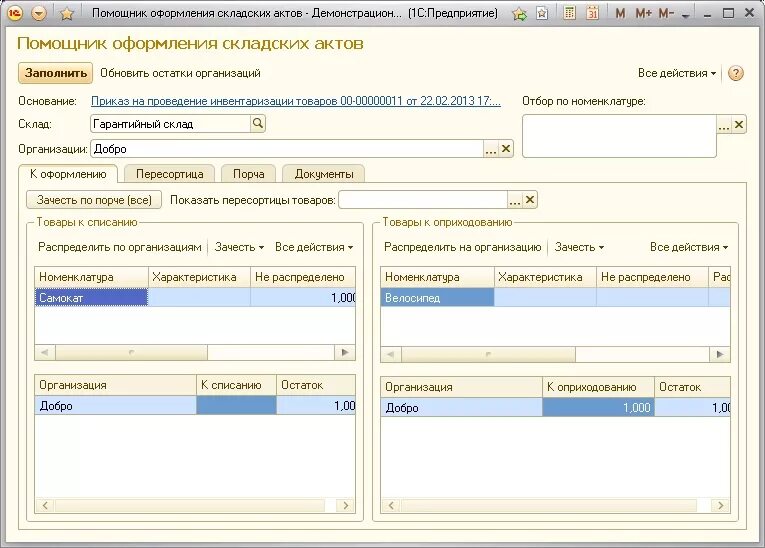Click the Заполнить button

pyautogui.click(x=56, y=73)
